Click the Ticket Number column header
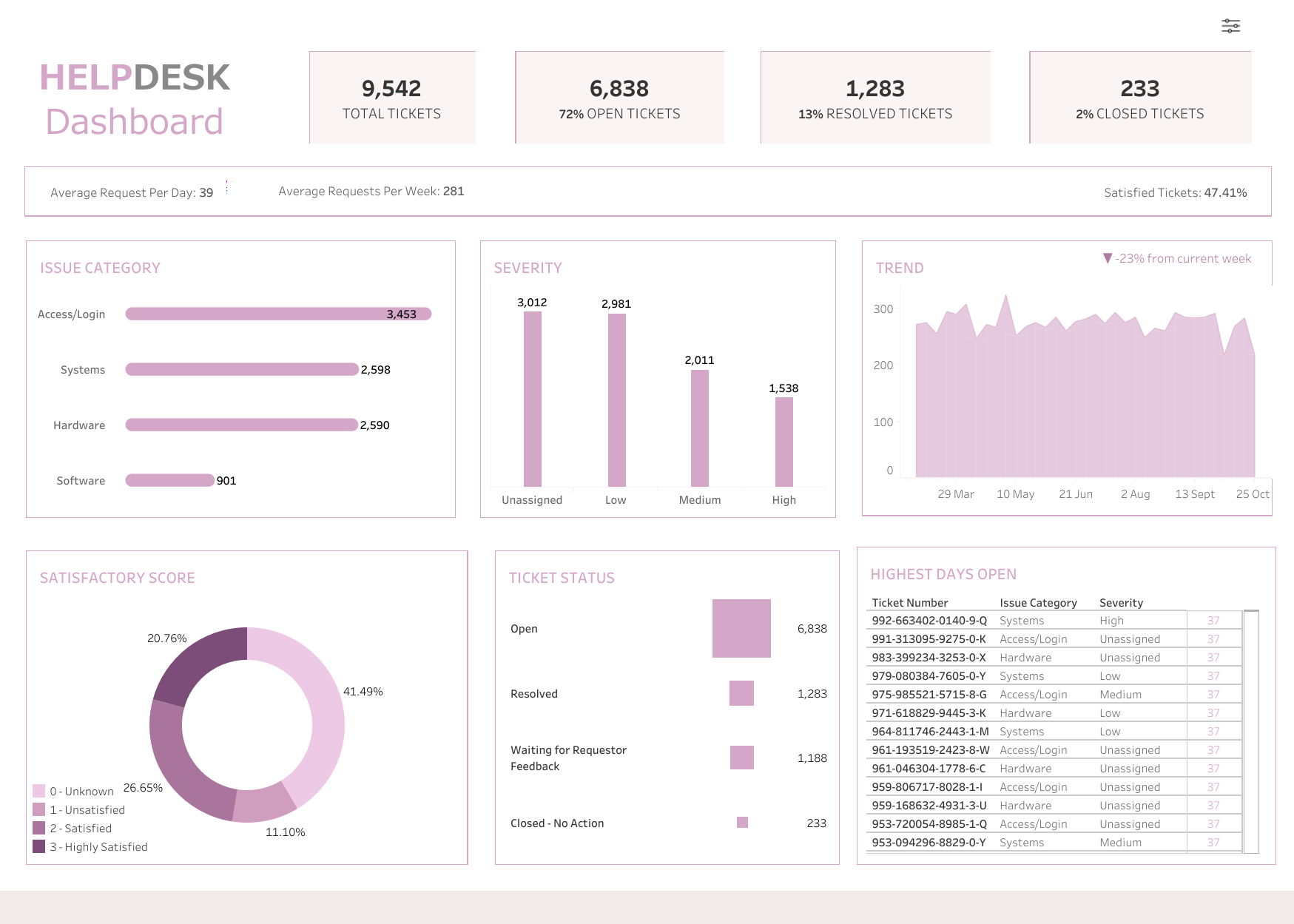 (x=909, y=603)
